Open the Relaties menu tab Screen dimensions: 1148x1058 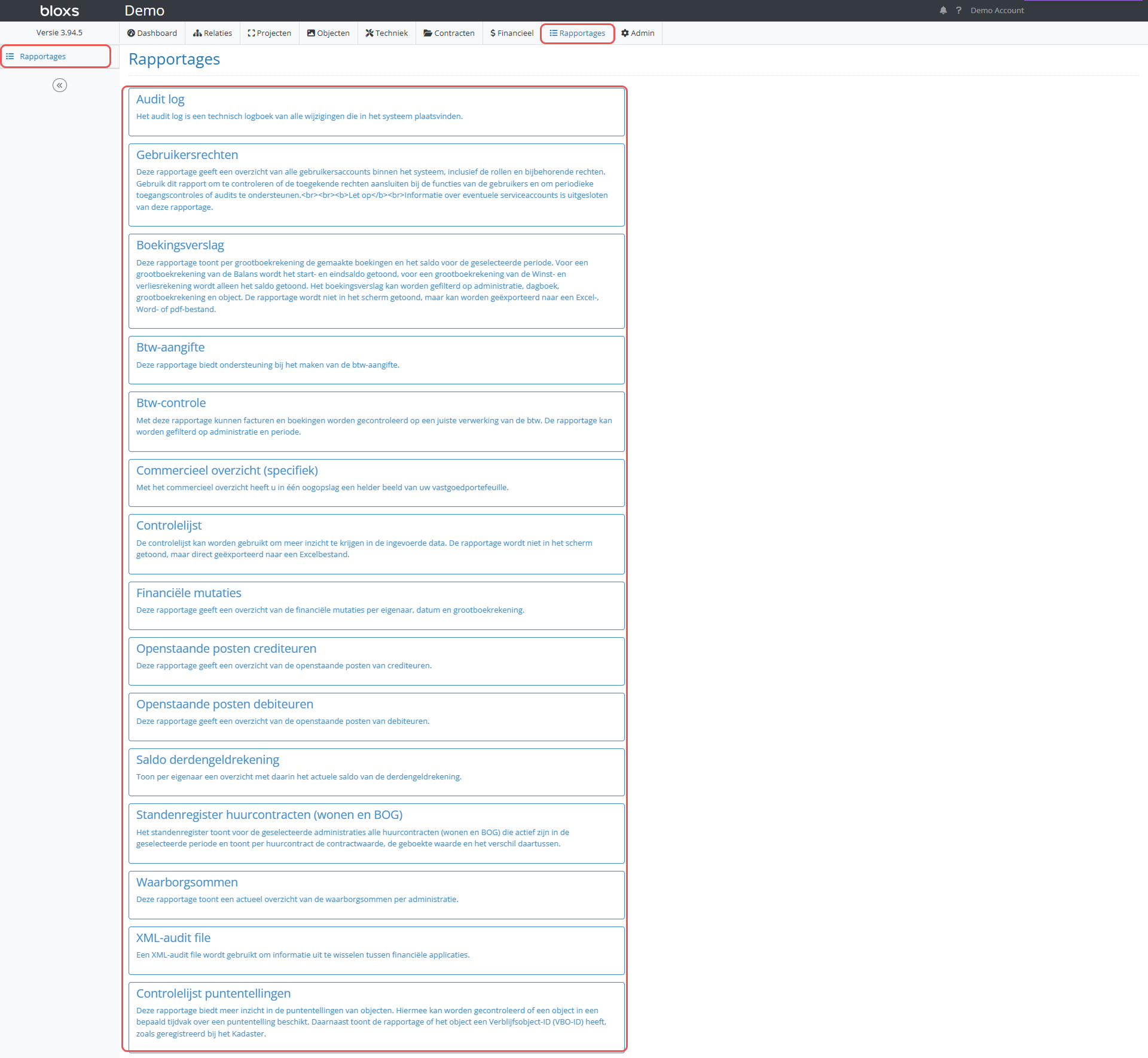(212, 33)
